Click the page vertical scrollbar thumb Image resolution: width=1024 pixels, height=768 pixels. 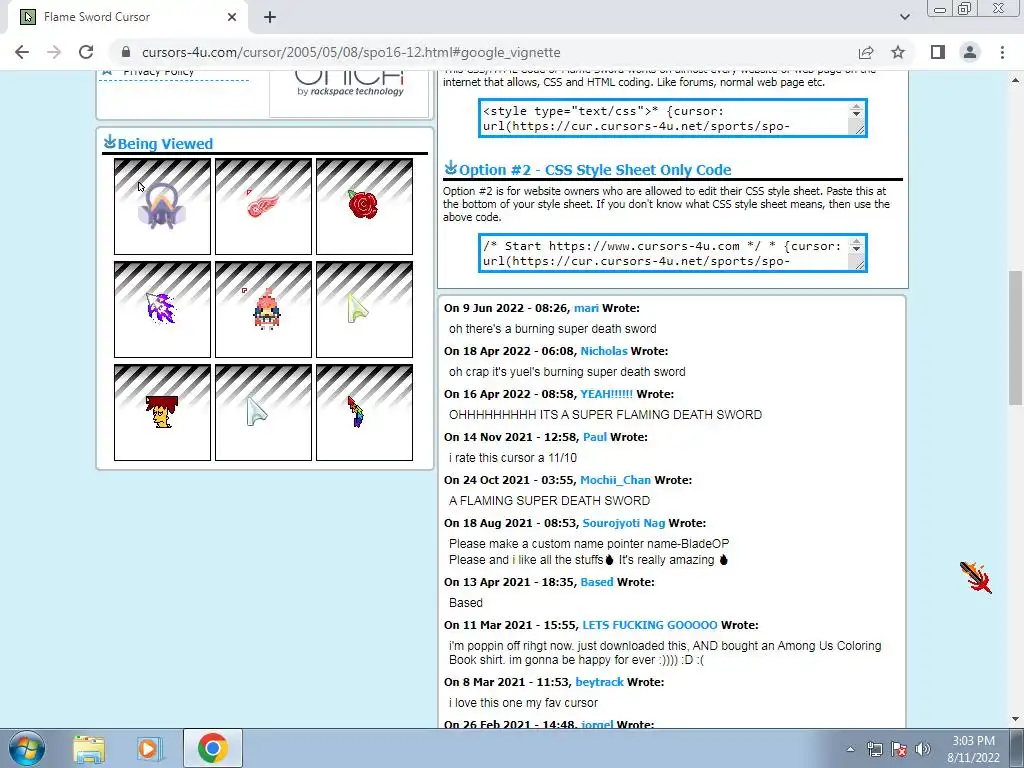pyautogui.click(x=1016, y=338)
